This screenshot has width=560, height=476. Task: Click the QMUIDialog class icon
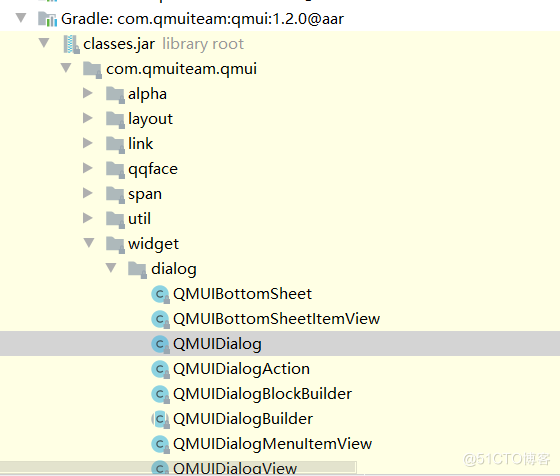click(160, 345)
